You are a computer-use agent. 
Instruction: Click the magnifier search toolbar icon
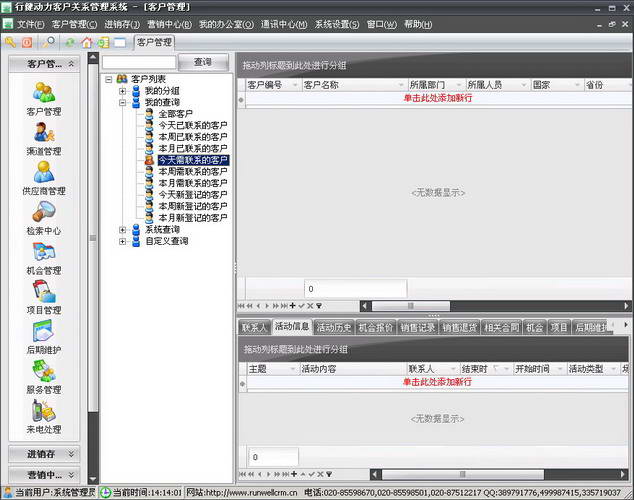pyautogui.click(x=49, y=42)
